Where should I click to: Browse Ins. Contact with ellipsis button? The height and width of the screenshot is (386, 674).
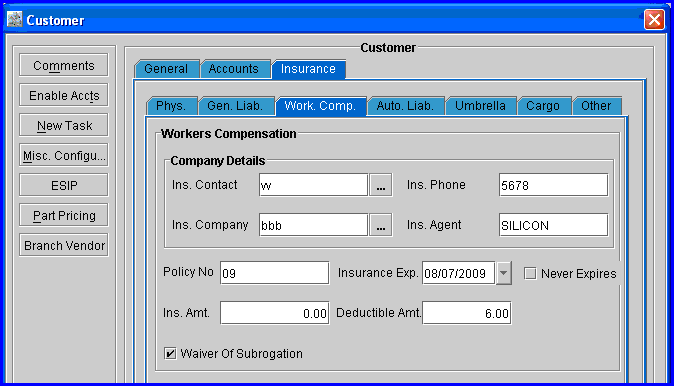point(381,185)
